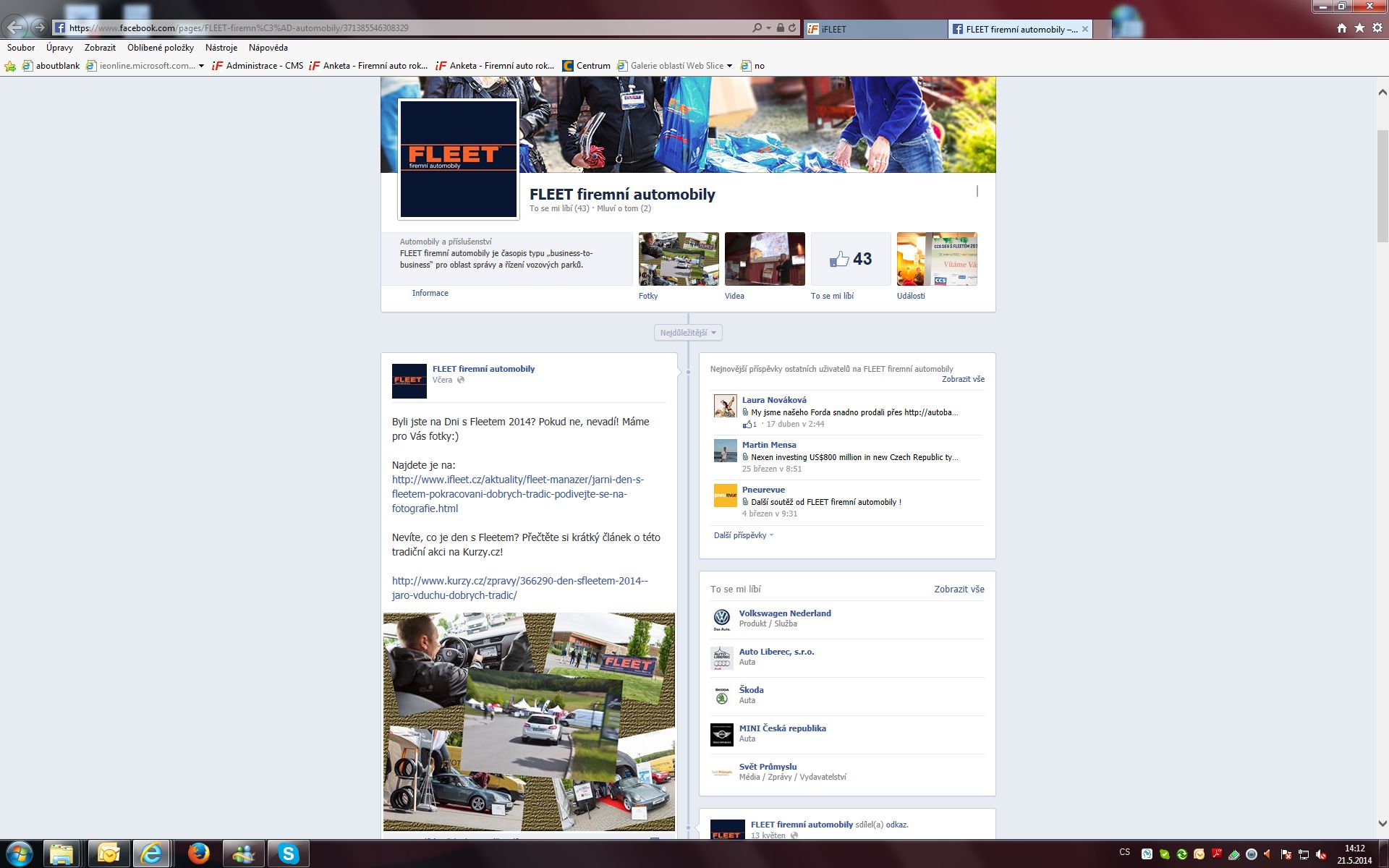Open the photo collage in the post

529,722
